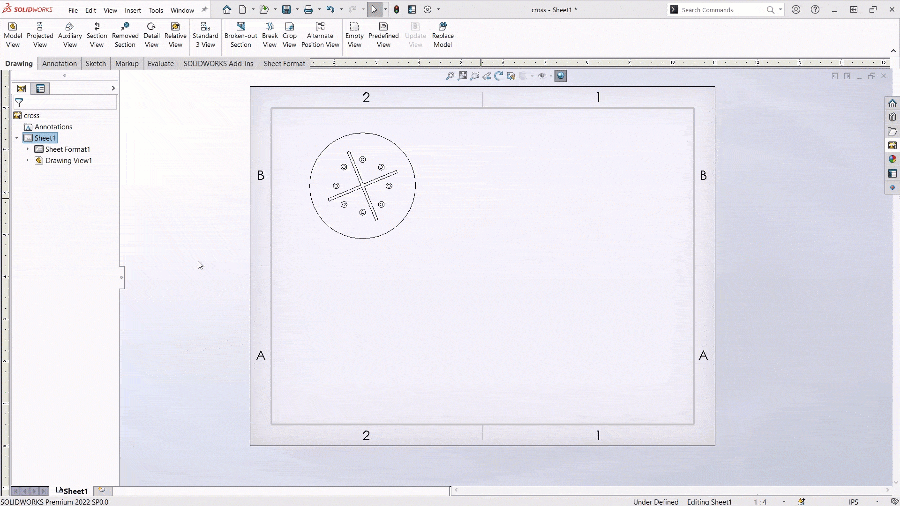Switch to the PropertyManager tab

(x=41, y=88)
